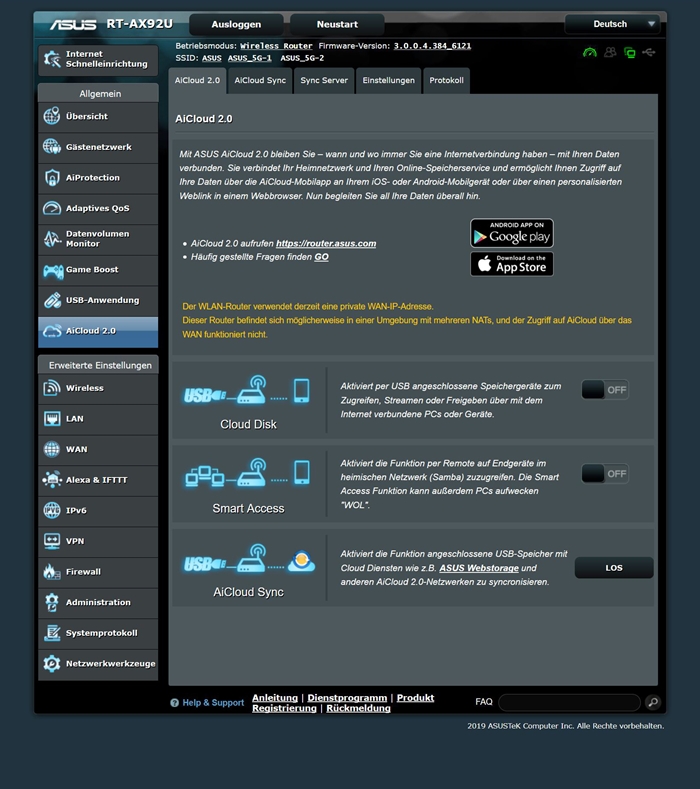
Task: Open Firewall flame icon
Action: pyautogui.click(x=52, y=572)
